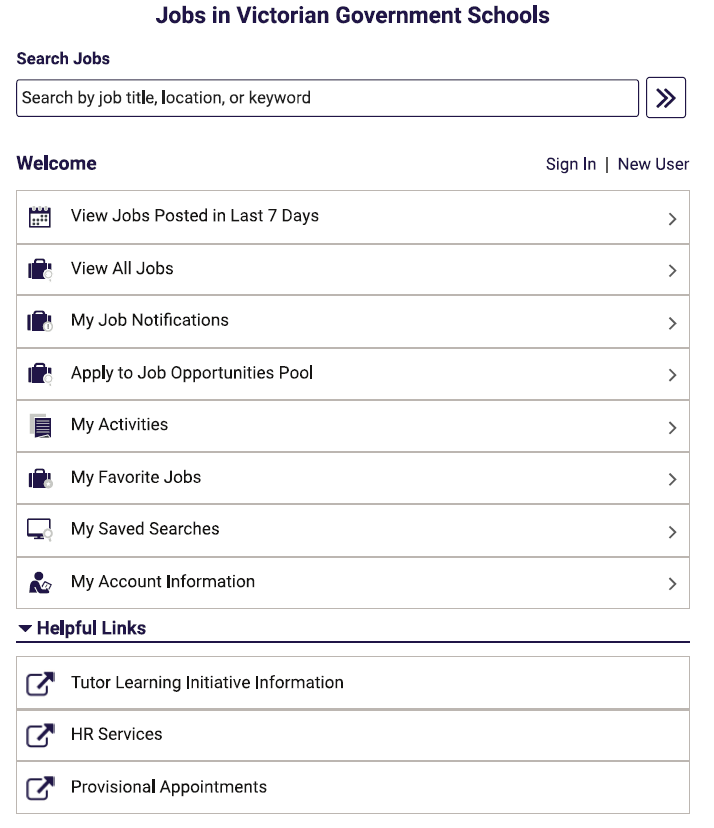Click the document icon beside My Activities

tap(41, 426)
